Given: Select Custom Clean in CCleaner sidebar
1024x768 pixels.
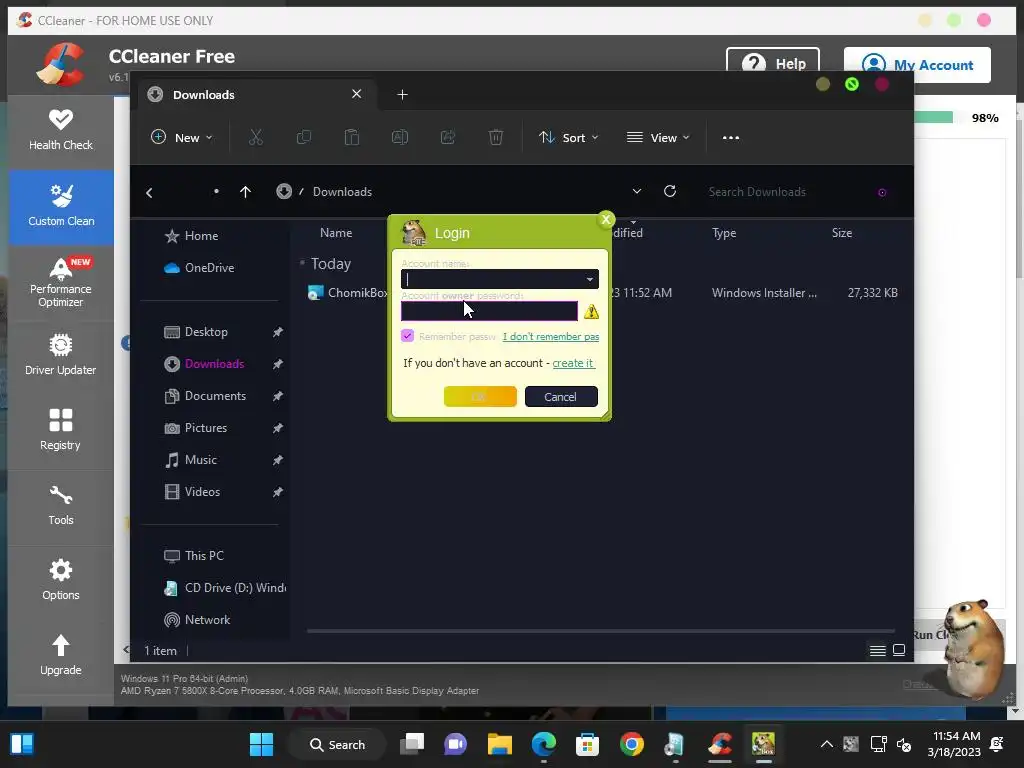Looking at the screenshot, I should point(61,206).
